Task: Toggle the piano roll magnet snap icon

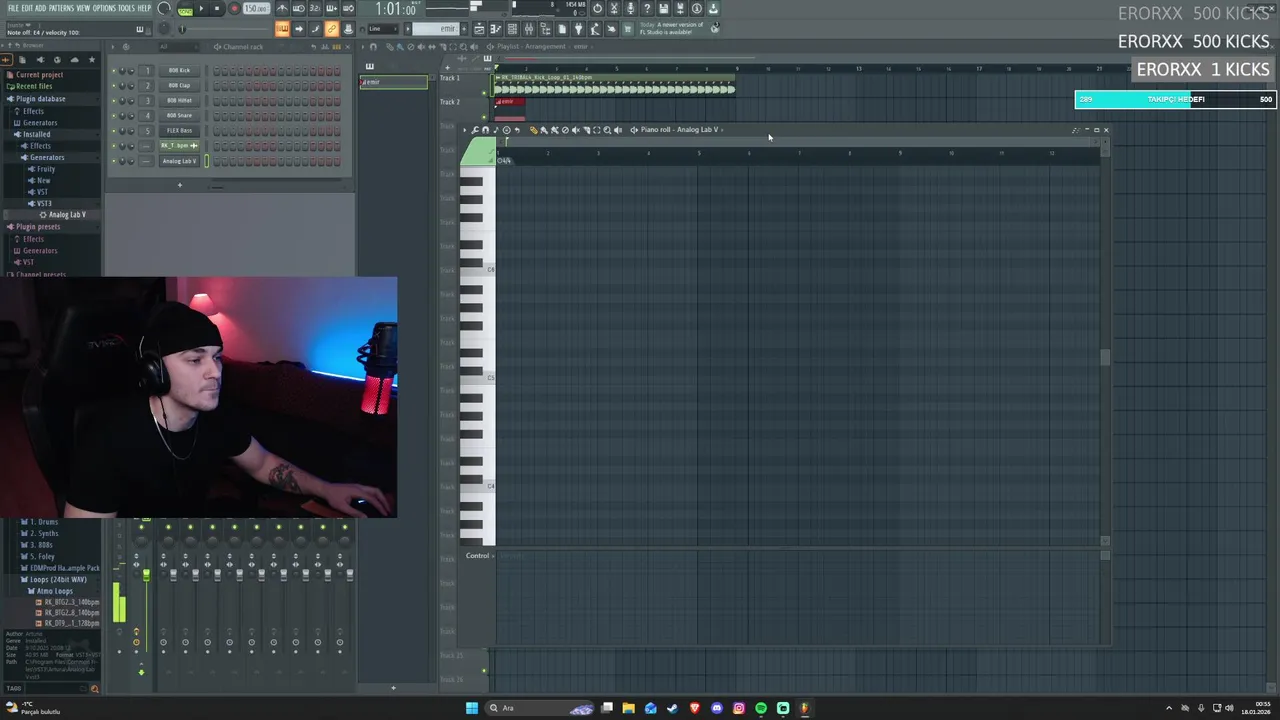Action: click(485, 130)
